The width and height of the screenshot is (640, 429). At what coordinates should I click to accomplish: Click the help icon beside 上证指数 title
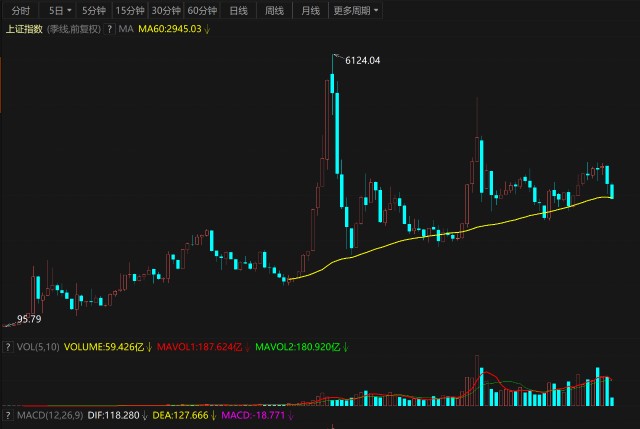click(109, 29)
